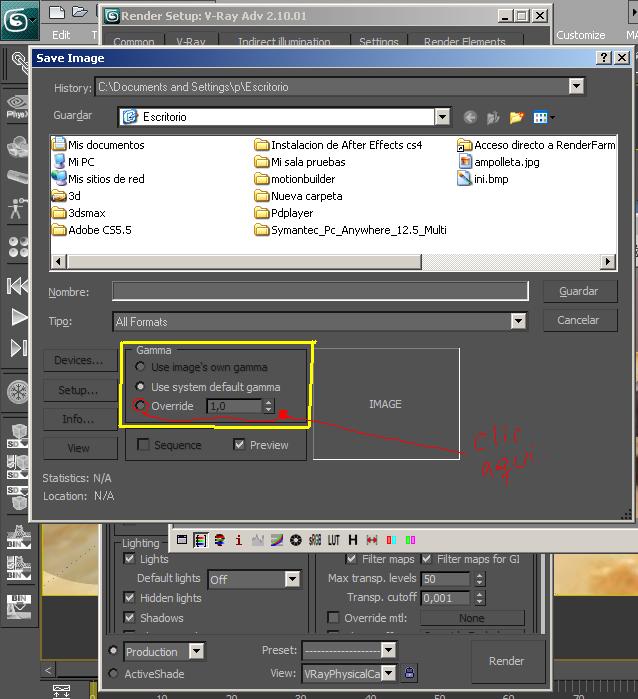The image size is (638, 699).
Task: Switch to the Render Elements tab
Action: (x=465, y=41)
